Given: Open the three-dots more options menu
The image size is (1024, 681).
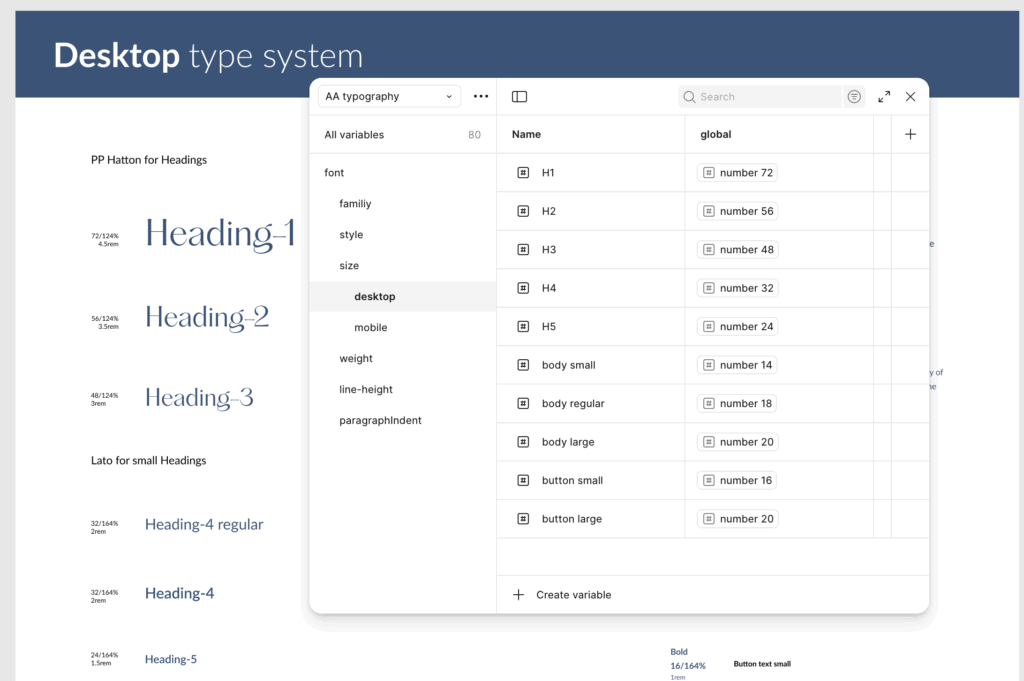Looking at the screenshot, I should (x=481, y=97).
